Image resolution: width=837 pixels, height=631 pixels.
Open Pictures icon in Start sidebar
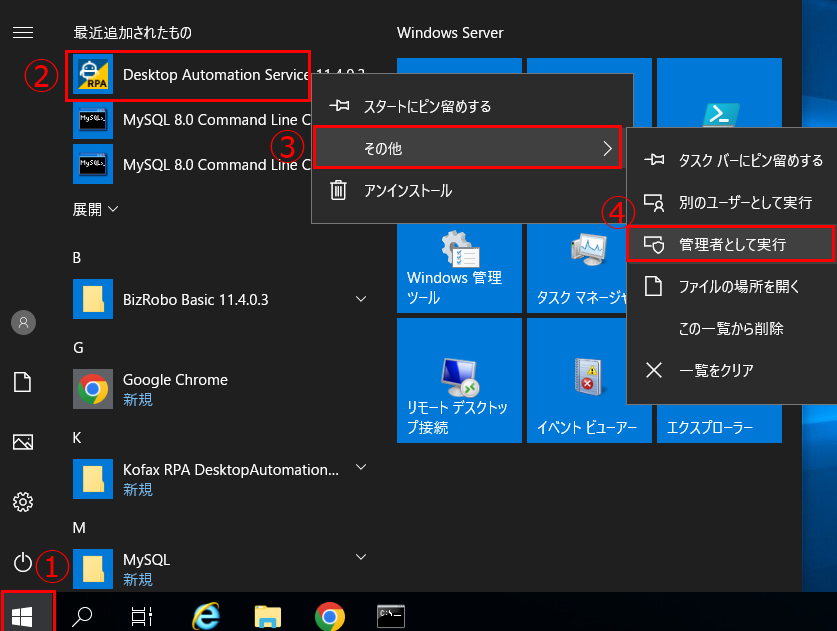tap(23, 442)
